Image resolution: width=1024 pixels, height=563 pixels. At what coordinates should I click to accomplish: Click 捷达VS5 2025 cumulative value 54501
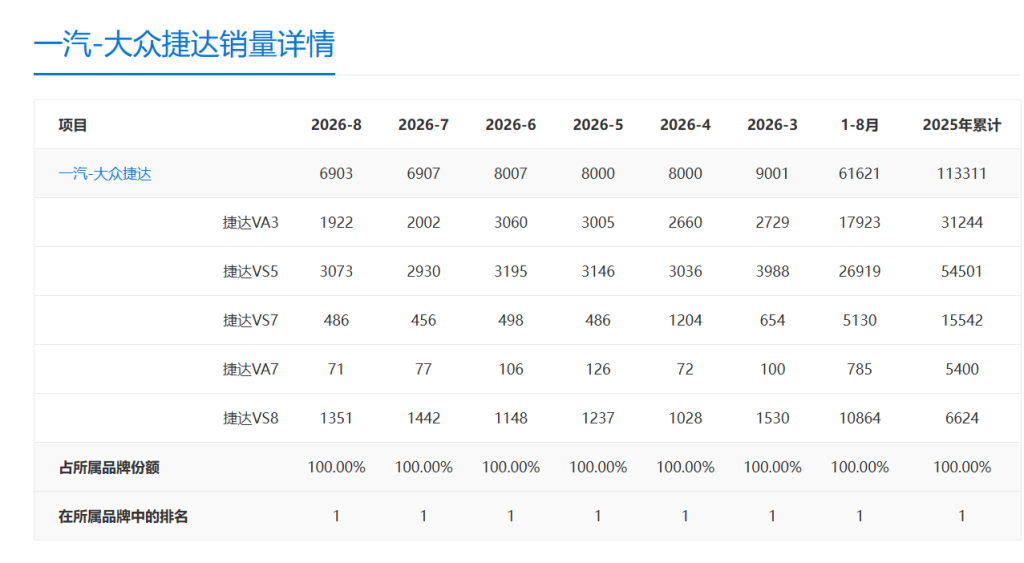click(x=962, y=272)
